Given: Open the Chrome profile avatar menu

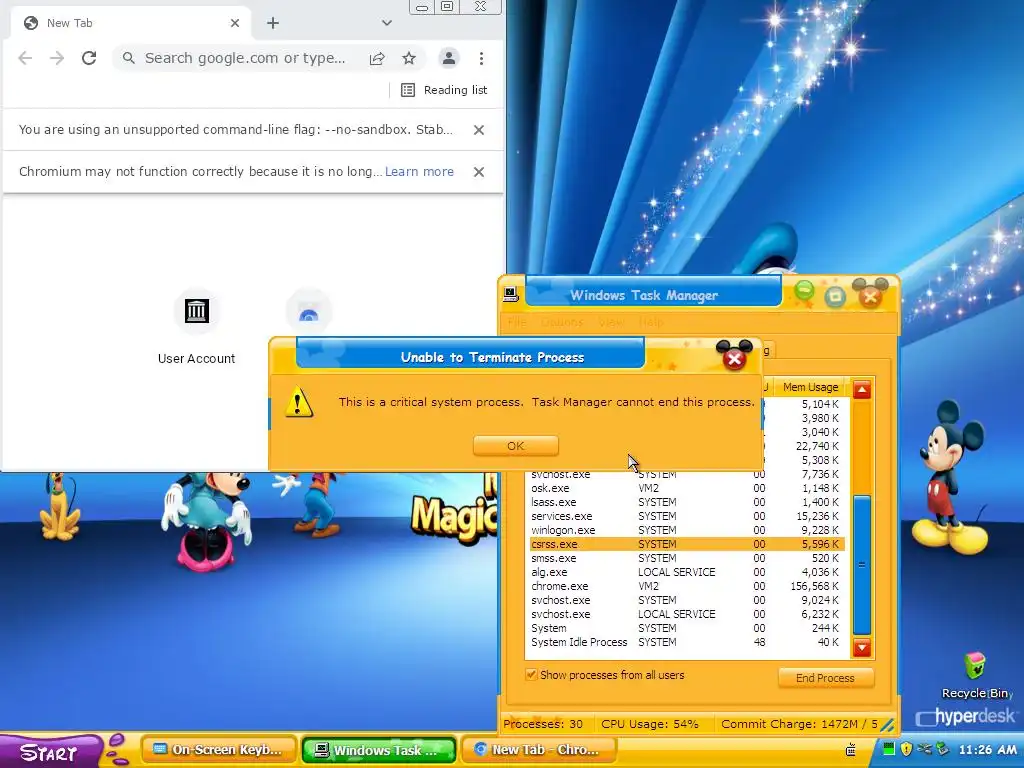Looking at the screenshot, I should tap(449, 58).
